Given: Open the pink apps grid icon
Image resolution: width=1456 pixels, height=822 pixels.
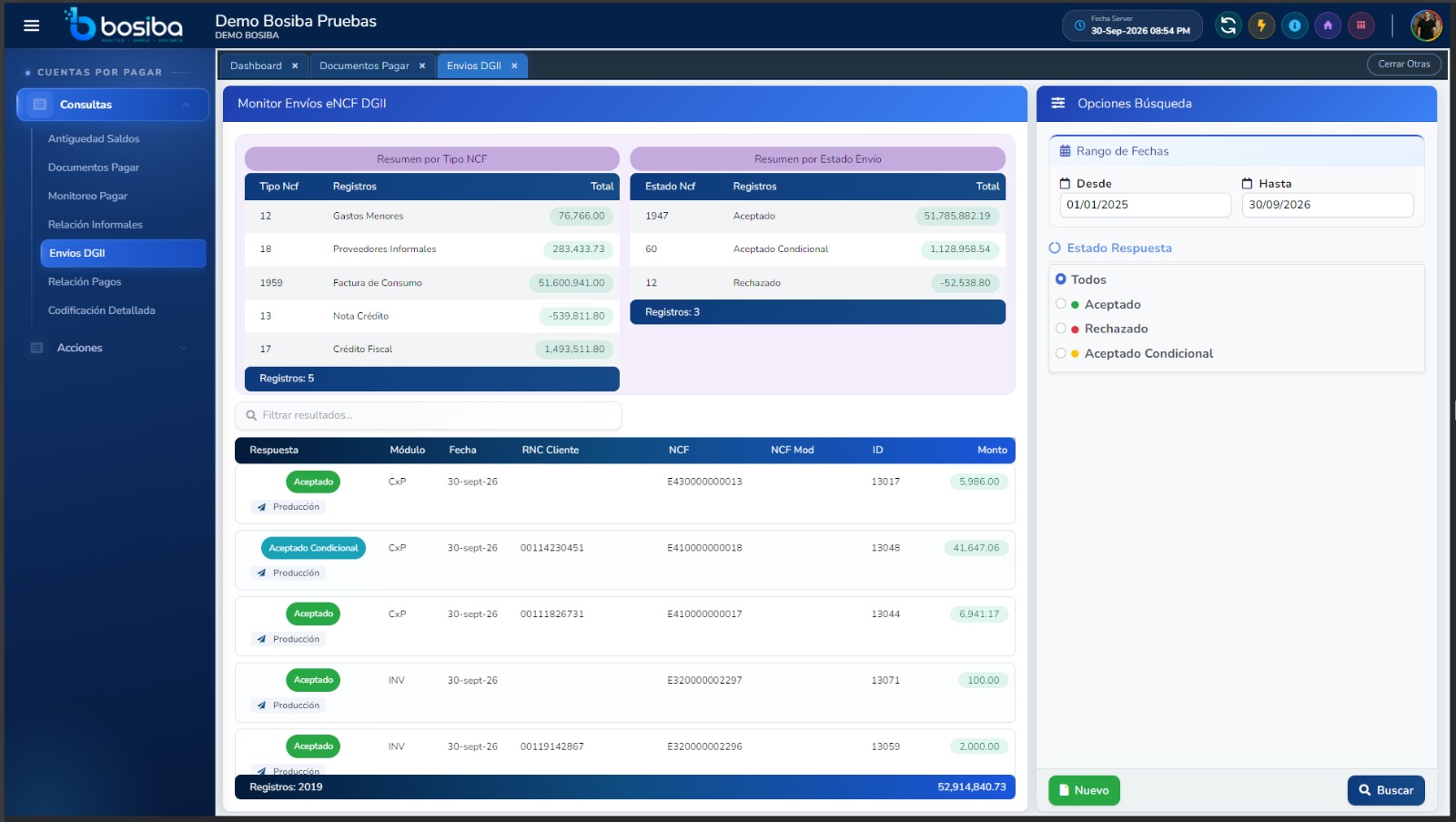Looking at the screenshot, I should click(1360, 25).
